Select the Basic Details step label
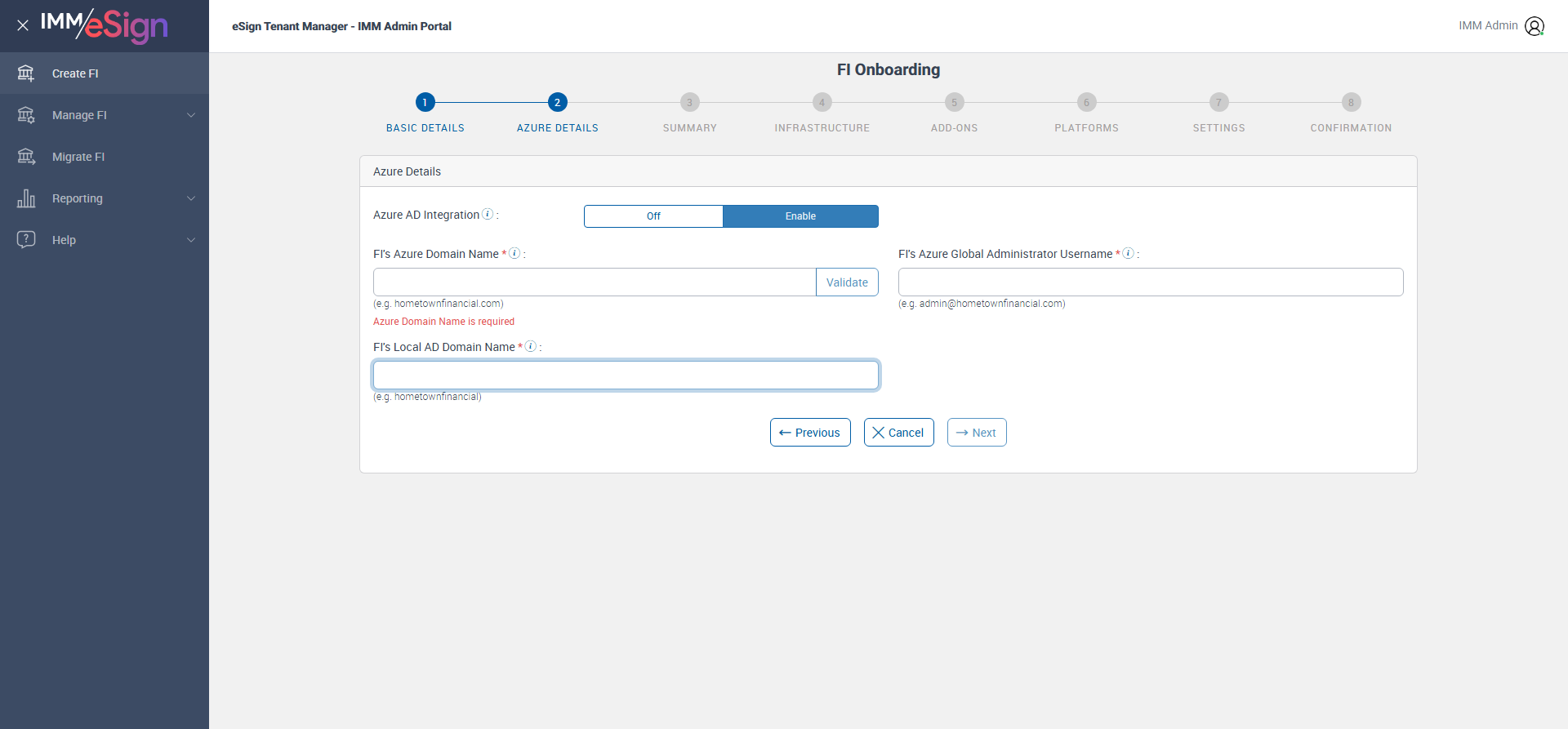This screenshot has width=1568, height=729. pos(425,128)
